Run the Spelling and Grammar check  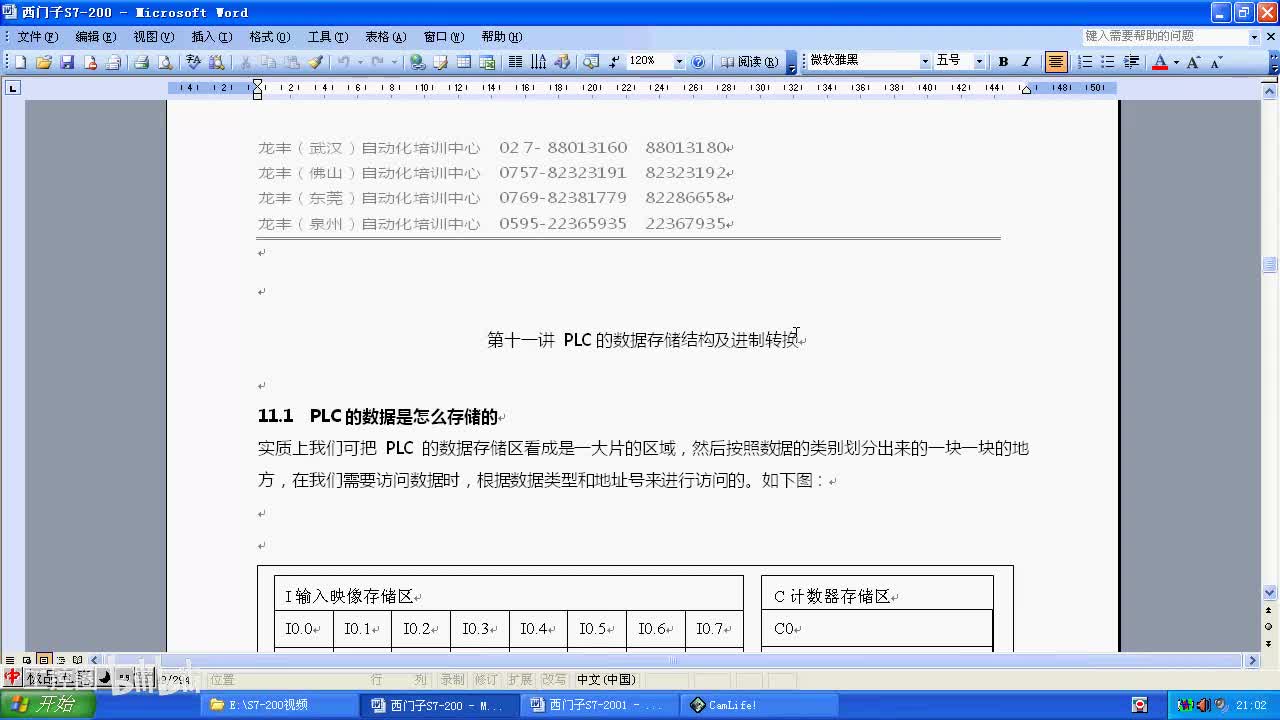[193, 62]
